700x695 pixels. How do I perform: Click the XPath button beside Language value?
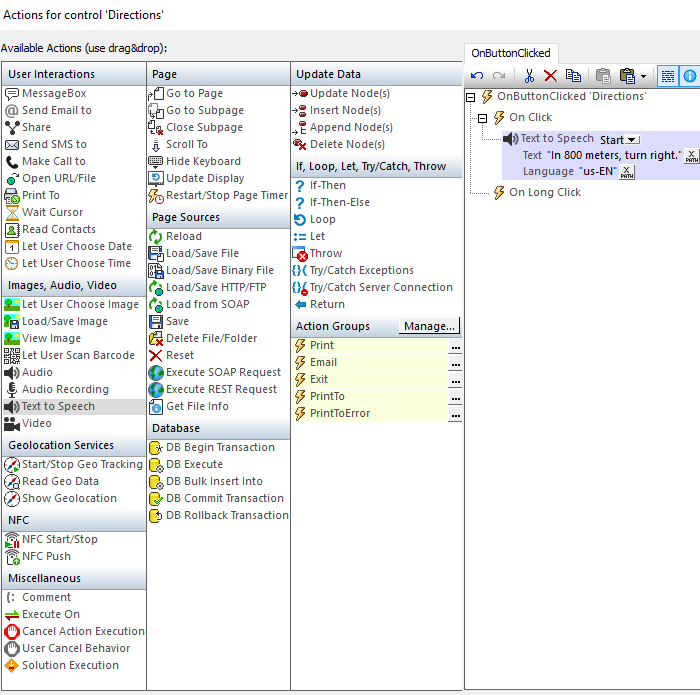click(x=627, y=172)
